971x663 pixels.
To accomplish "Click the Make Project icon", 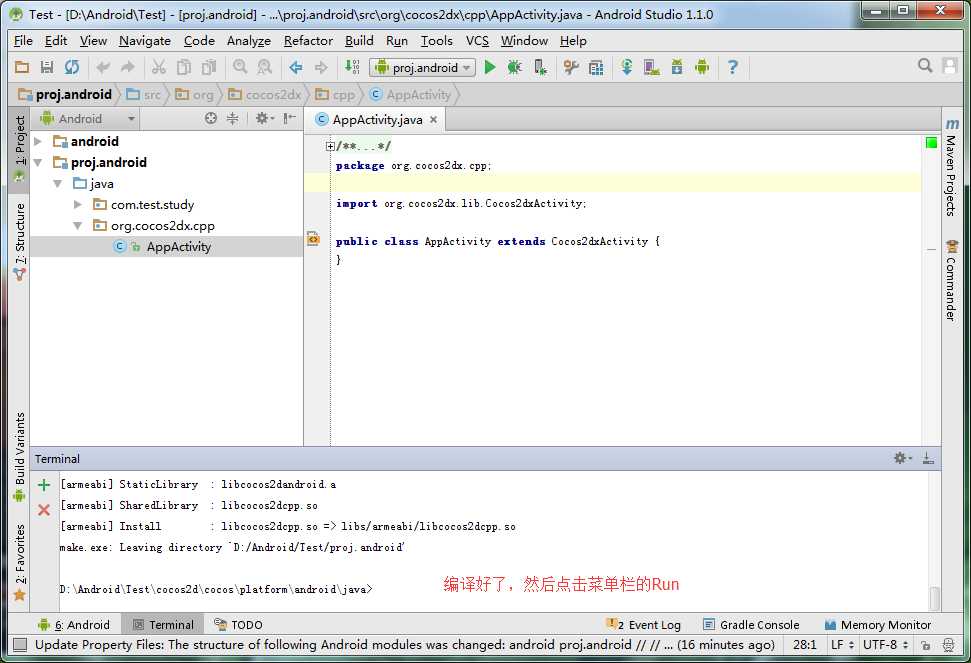I will click(352, 67).
